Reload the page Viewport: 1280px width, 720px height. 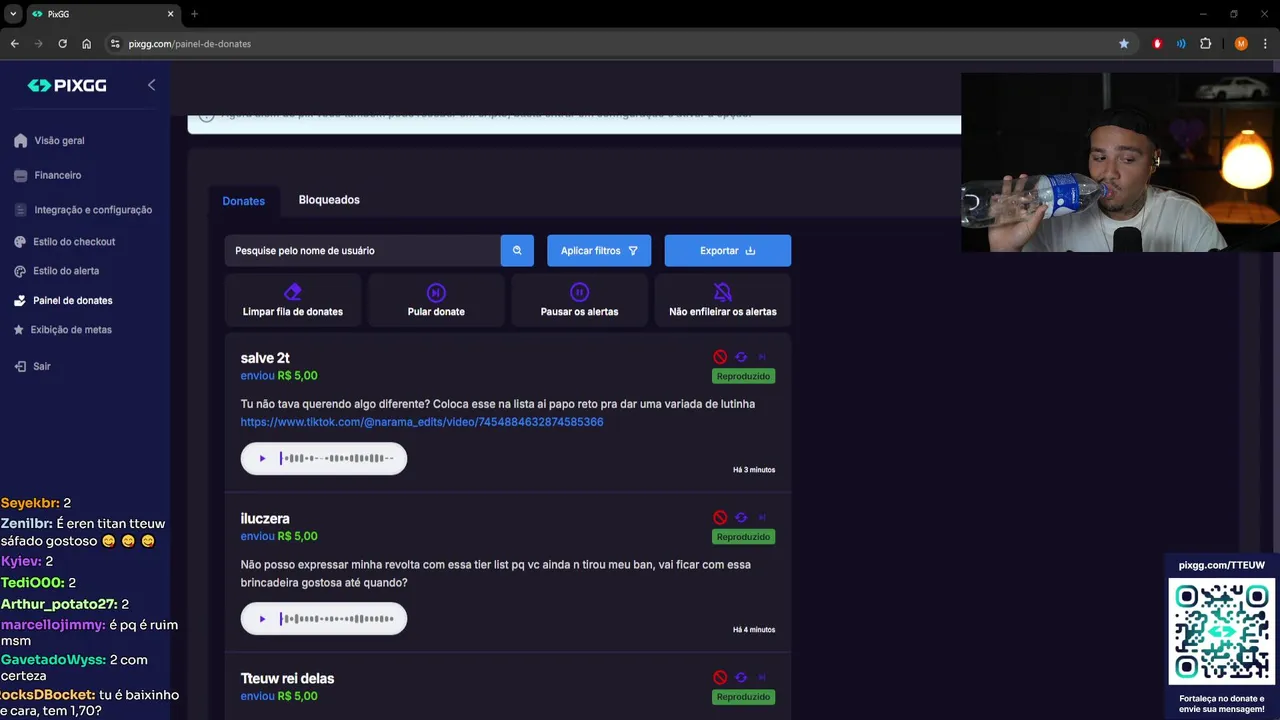coord(62,44)
